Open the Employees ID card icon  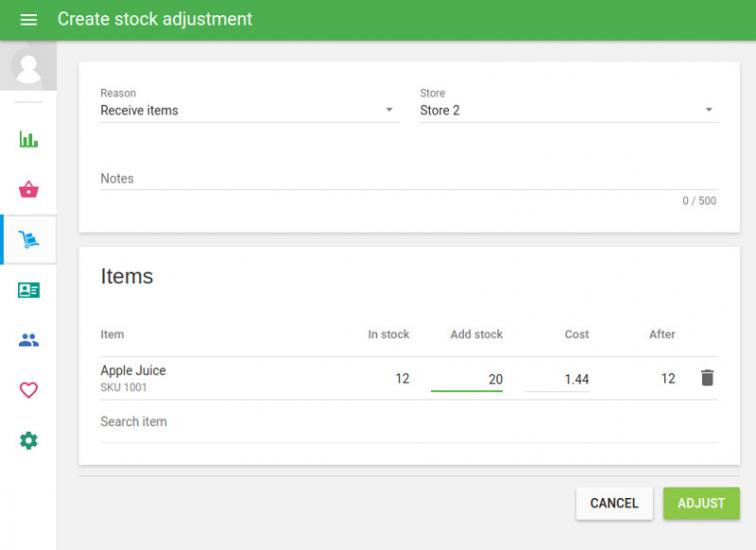pyautogui.click(x=28, y=290)
